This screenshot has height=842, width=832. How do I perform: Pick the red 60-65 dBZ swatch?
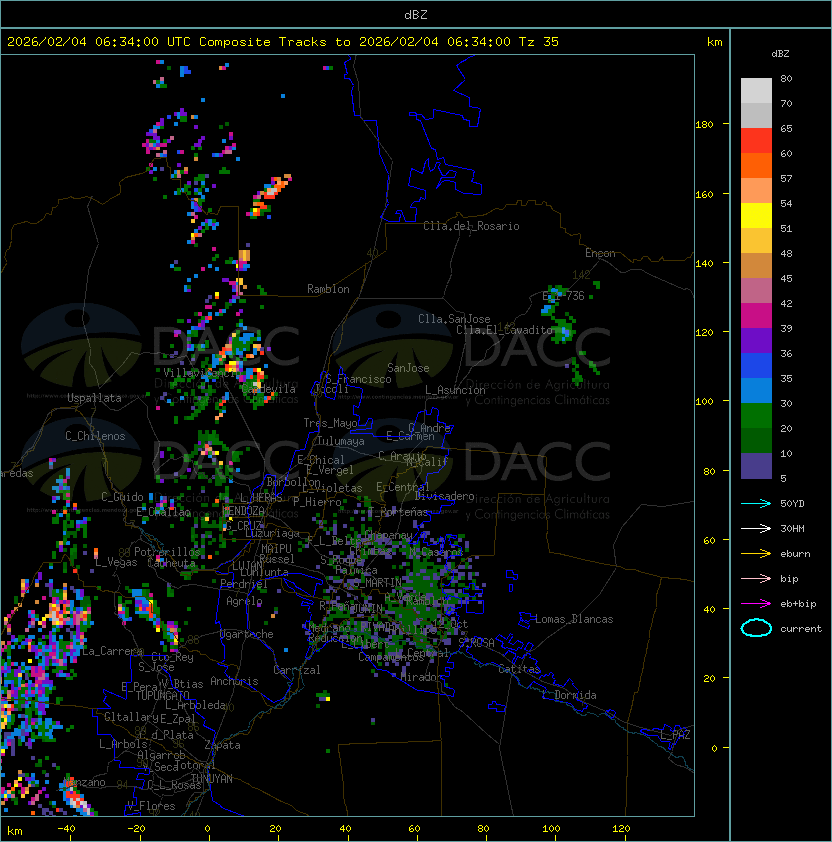756,141
